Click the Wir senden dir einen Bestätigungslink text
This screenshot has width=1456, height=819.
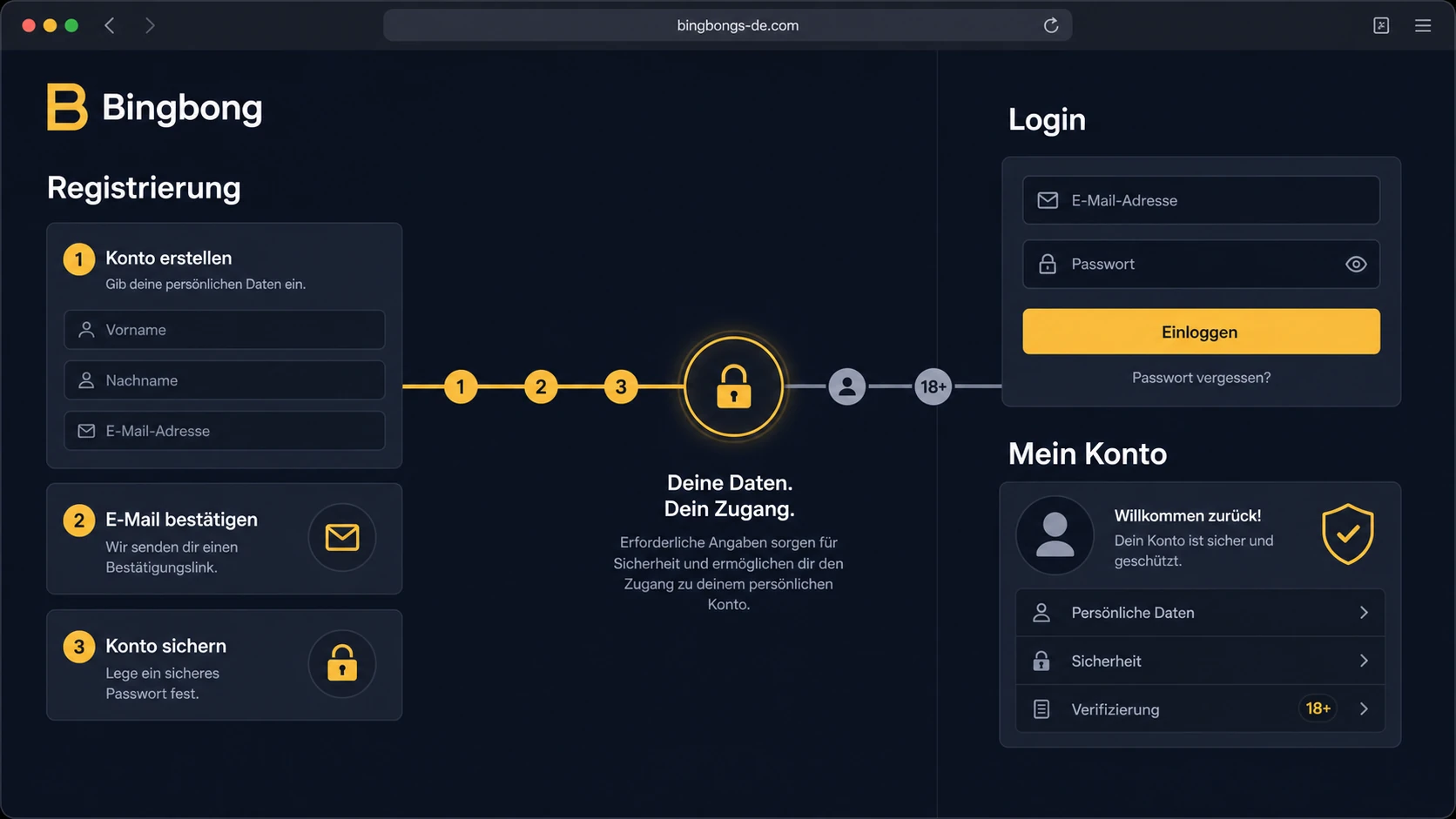(x=172, y=557)
